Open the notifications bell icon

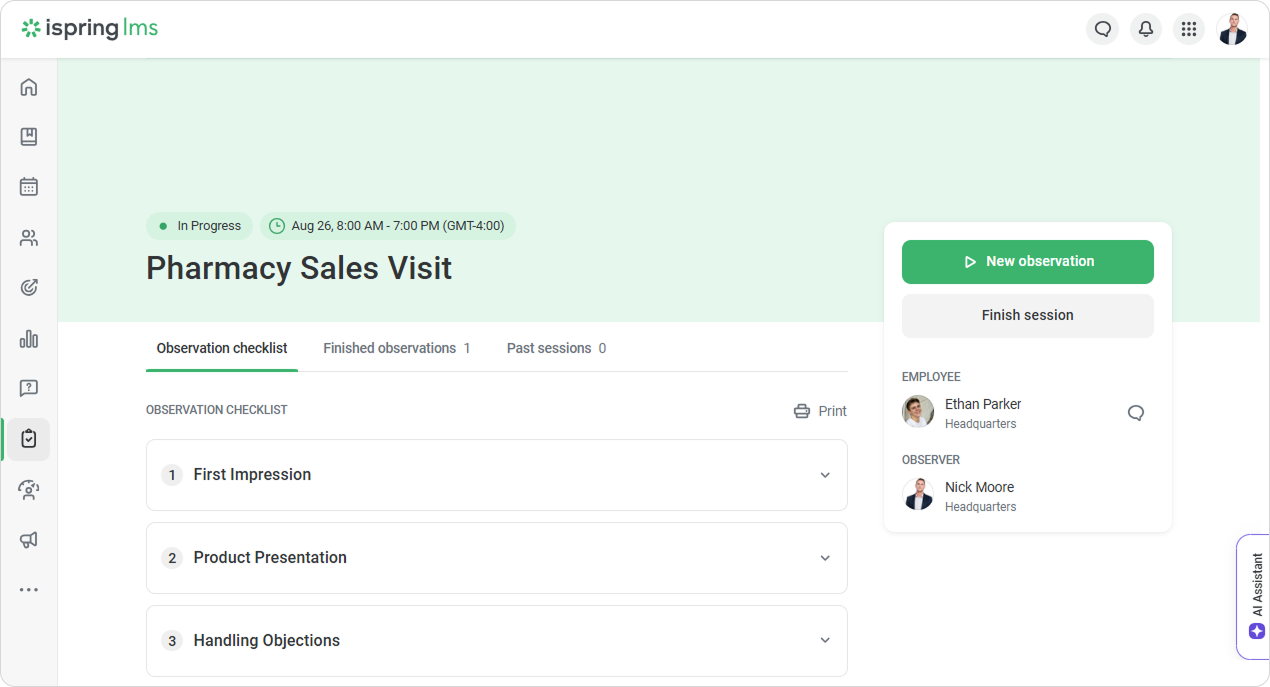click(x=1146, y=29)
